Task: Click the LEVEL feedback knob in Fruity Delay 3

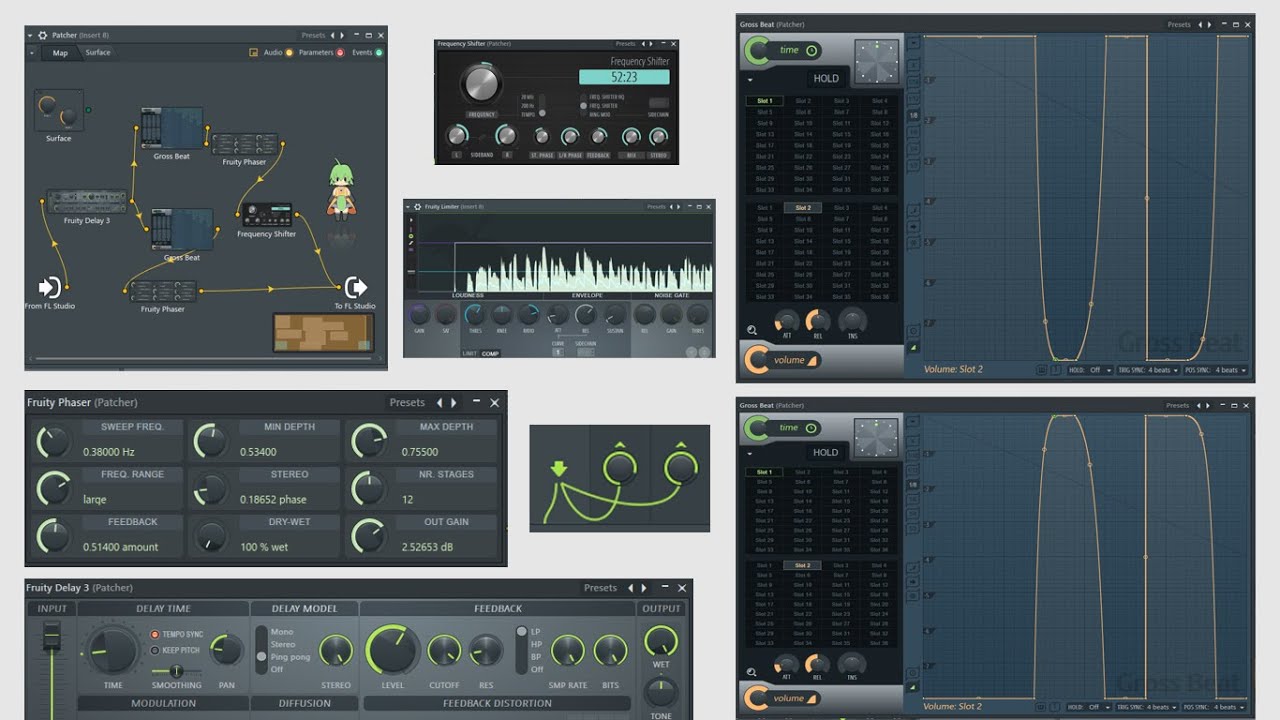Action: click(x=393, y=650)
